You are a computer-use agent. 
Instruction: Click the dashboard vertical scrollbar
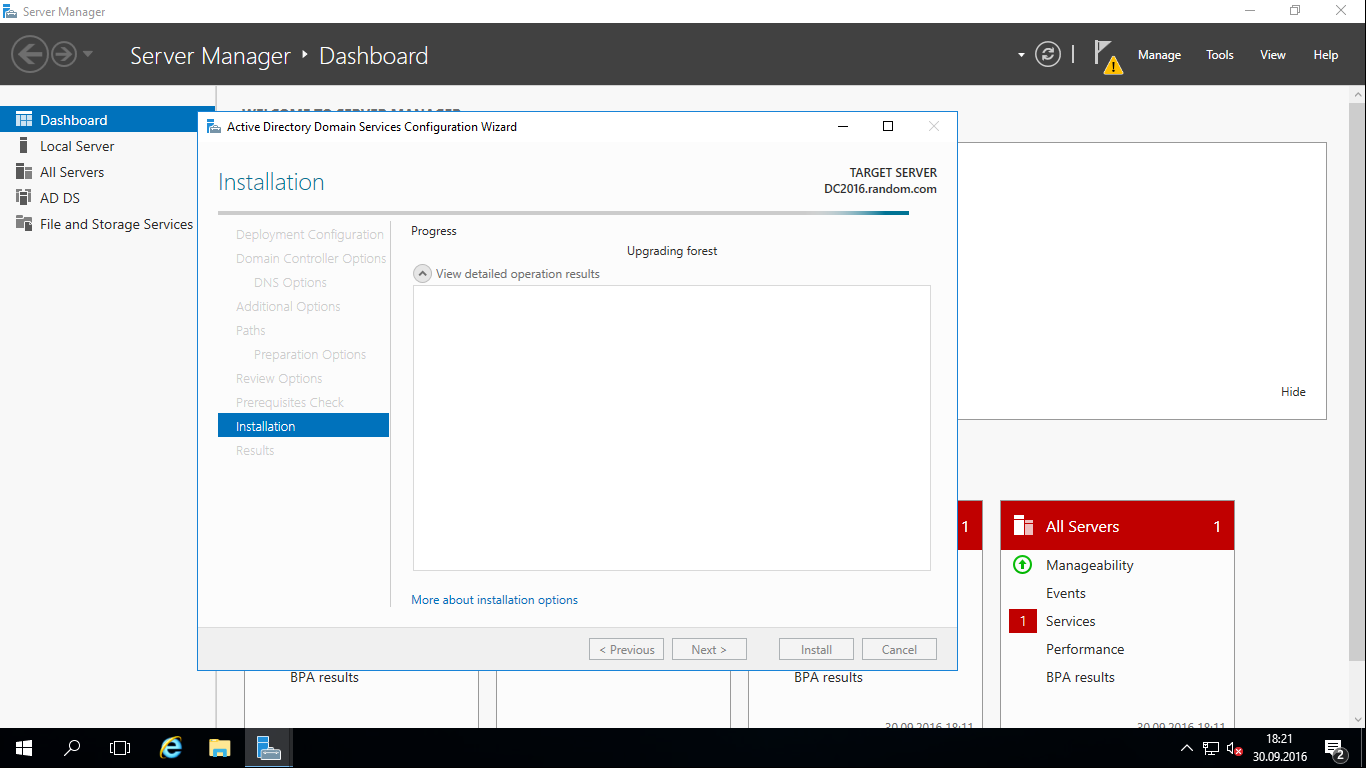1357,380
